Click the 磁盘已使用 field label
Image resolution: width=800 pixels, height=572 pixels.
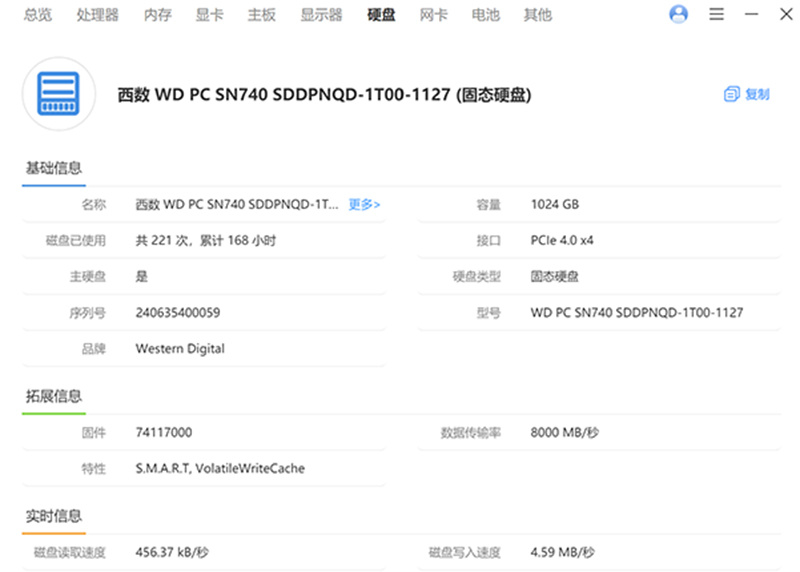pos(76,240)
